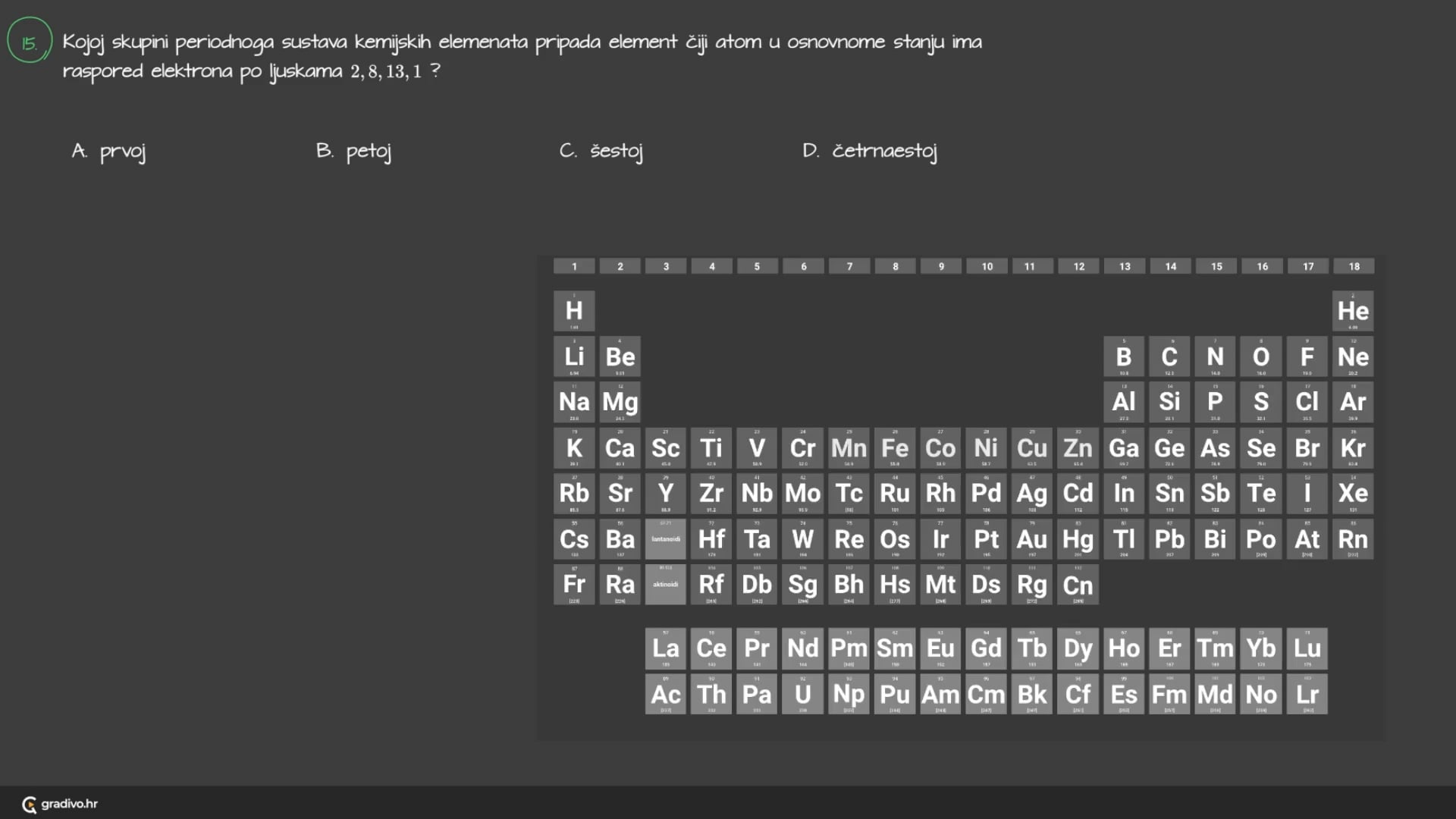Open the gradivo.hr logo link
1456x819 pixels.
click(61, 804)
